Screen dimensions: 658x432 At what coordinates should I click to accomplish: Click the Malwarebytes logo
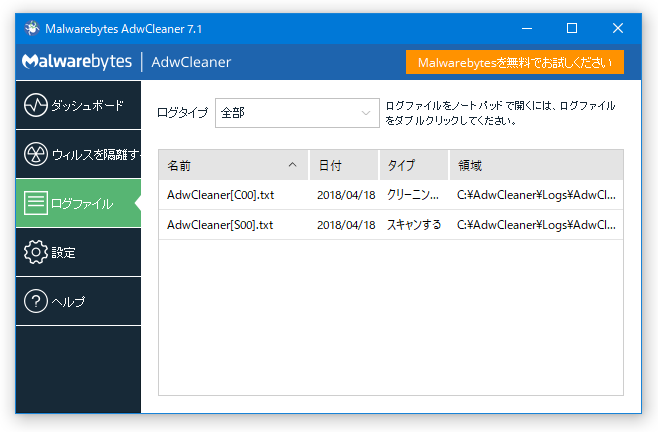pyautogui.click(x=77, y=62)
